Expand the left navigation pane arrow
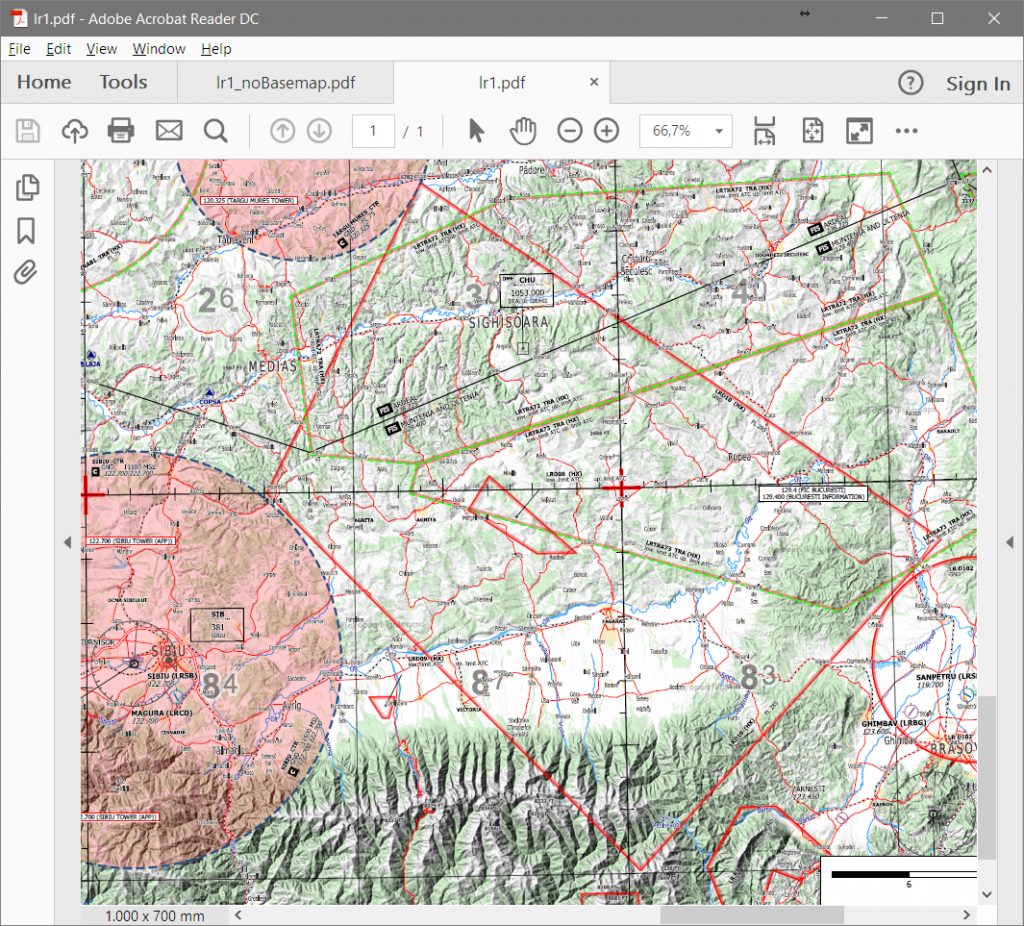Image resolution: width=1024 pixels, height=926 pixels. tap(67, 542)
